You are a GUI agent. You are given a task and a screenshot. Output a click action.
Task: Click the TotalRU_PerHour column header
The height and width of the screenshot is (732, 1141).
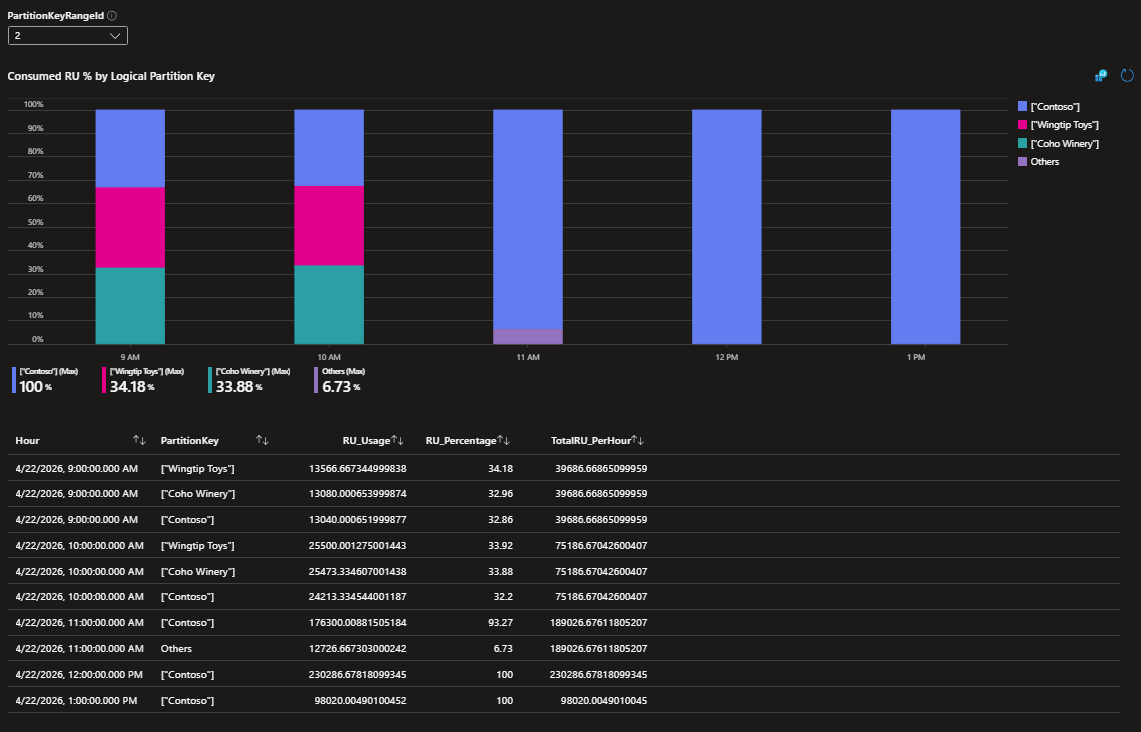click(591, 440)
